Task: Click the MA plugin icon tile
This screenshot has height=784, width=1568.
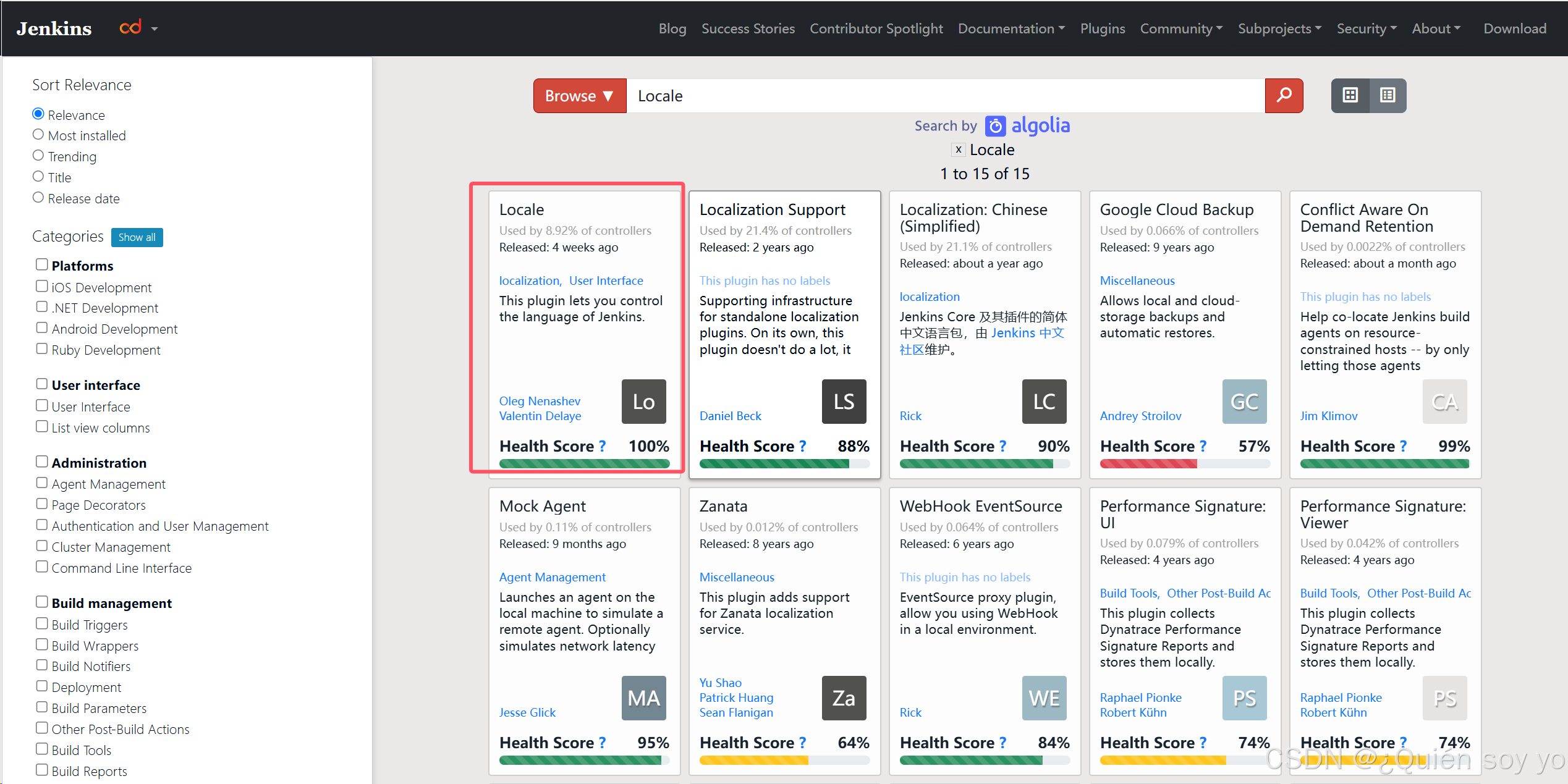Action: pos(643,698)
